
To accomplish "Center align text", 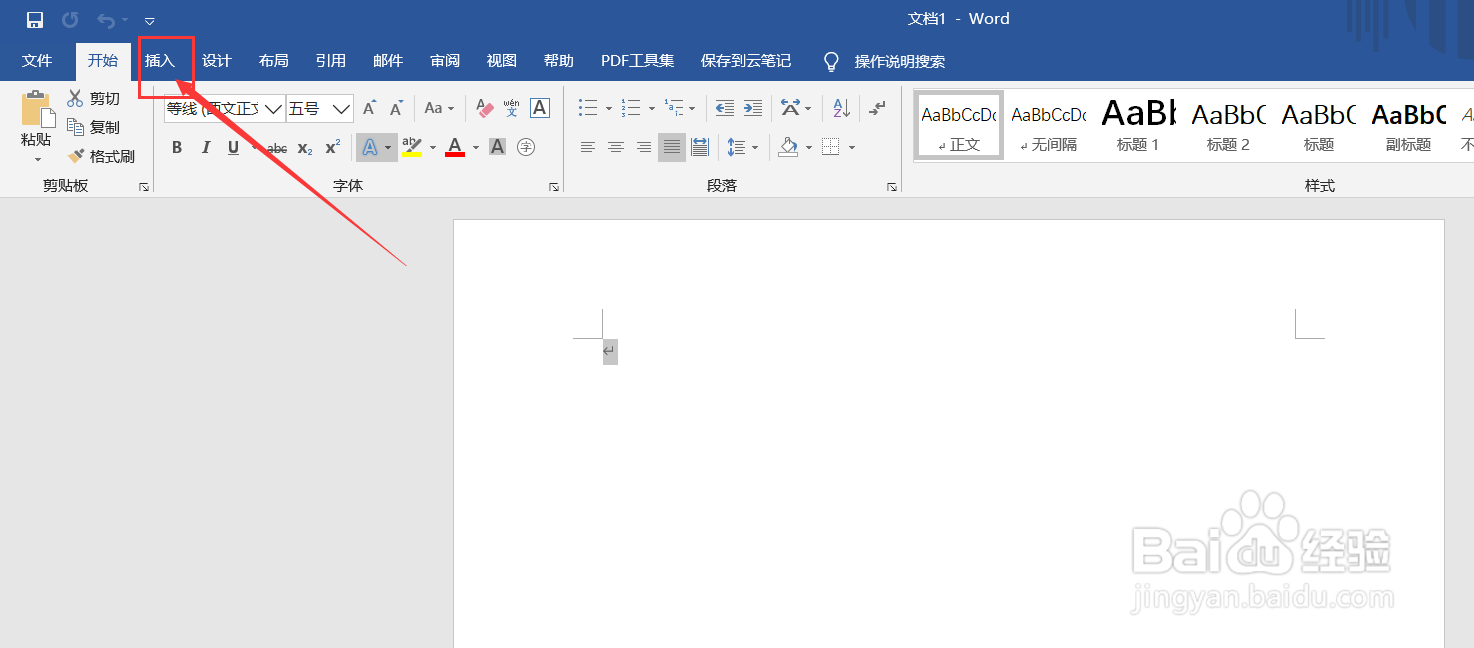I will coord(616,148).
